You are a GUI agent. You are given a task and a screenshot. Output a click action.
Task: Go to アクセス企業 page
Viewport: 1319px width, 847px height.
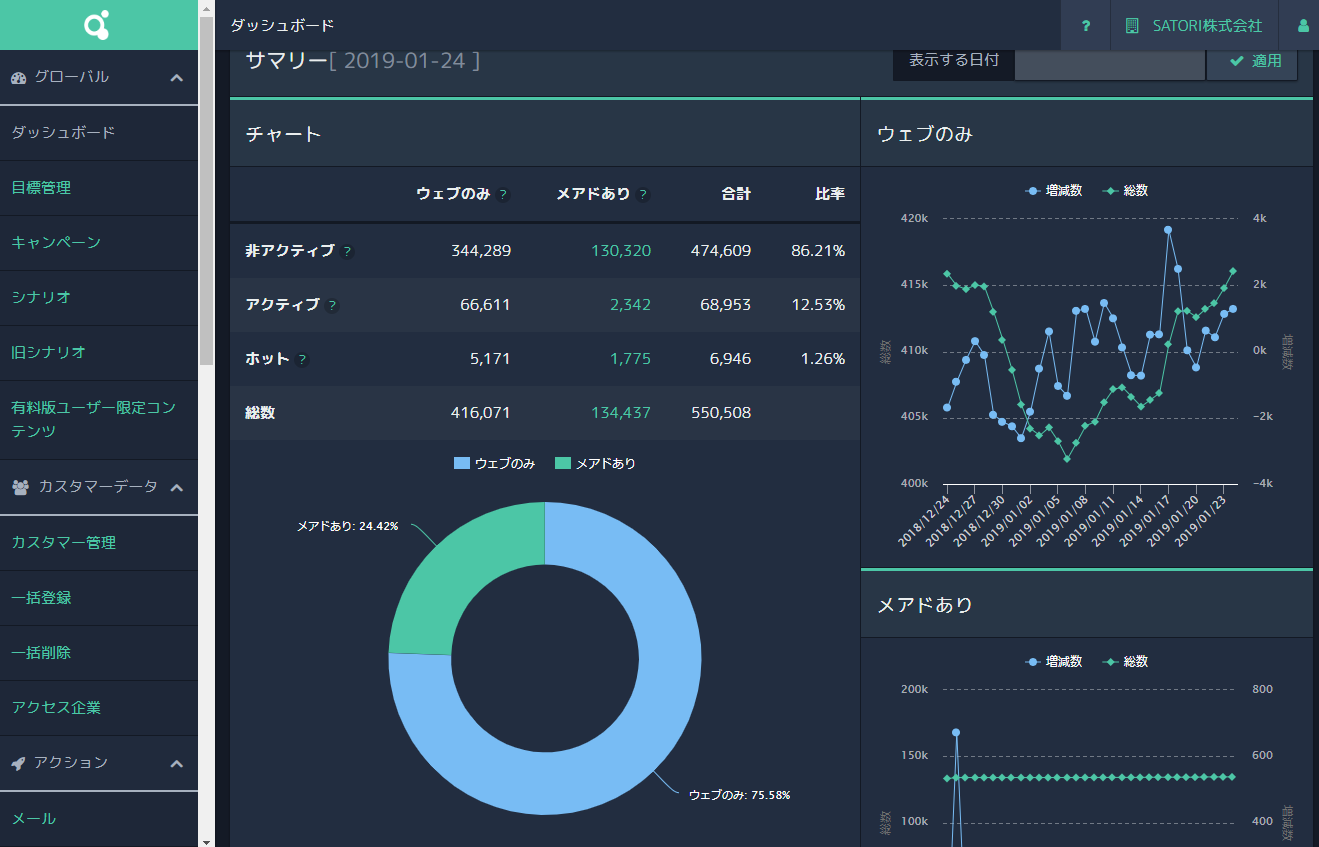coord(99,707)
